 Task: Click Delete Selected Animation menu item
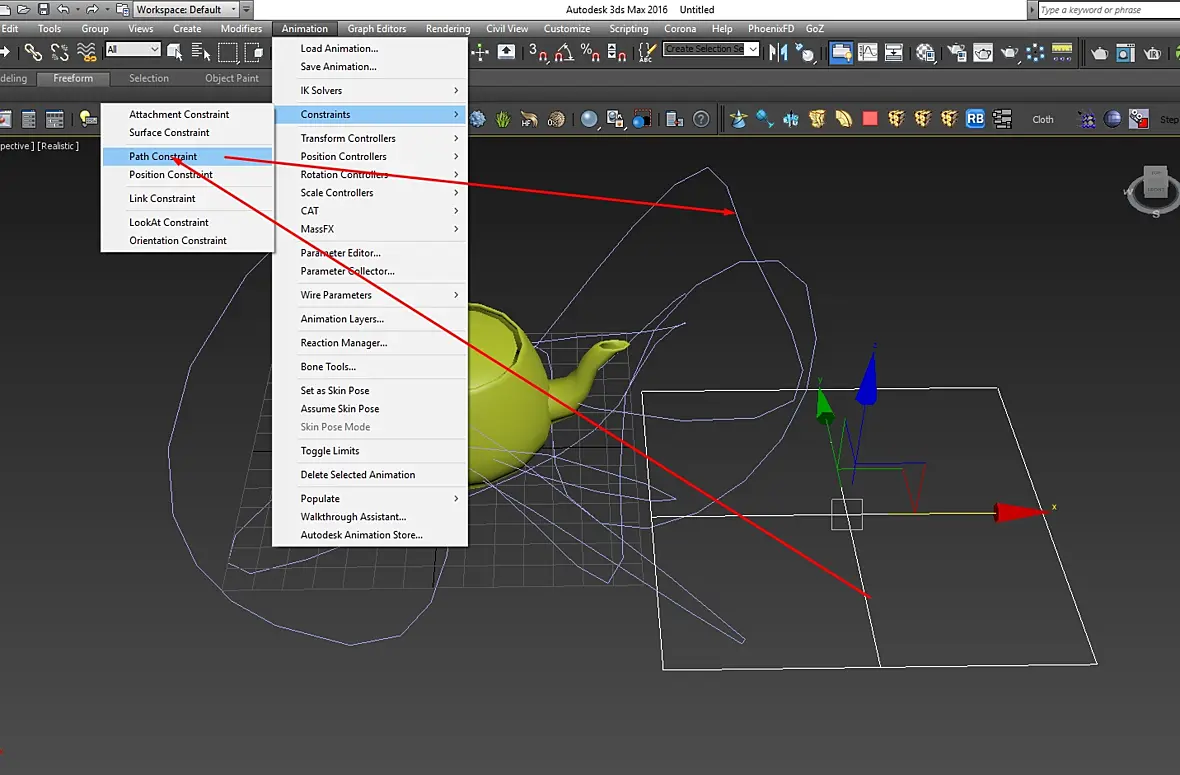tap(370, 475)
